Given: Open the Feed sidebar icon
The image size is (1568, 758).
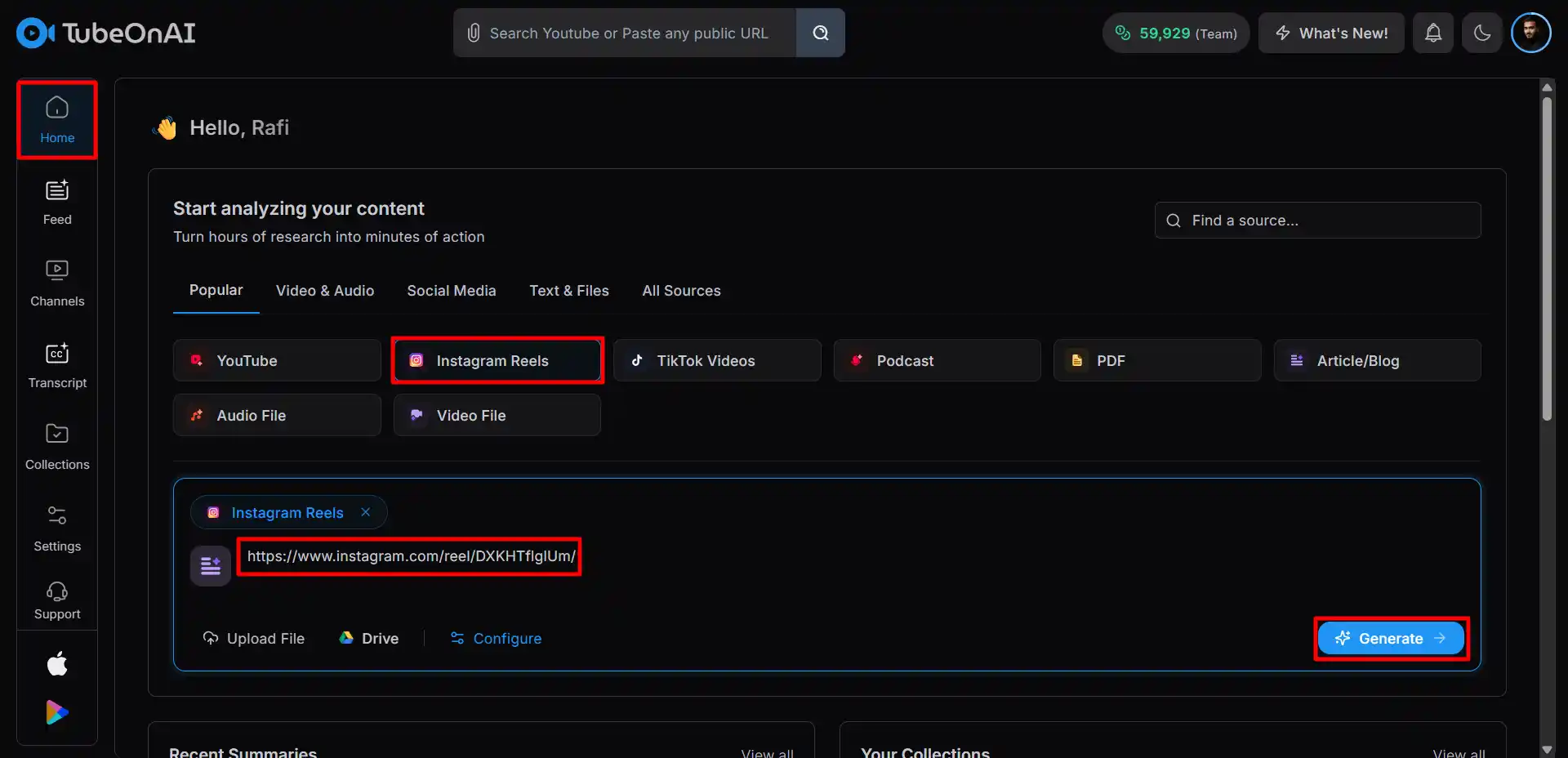Looking at the screenshot, I should pyautogui.click(x=57, y=202).
